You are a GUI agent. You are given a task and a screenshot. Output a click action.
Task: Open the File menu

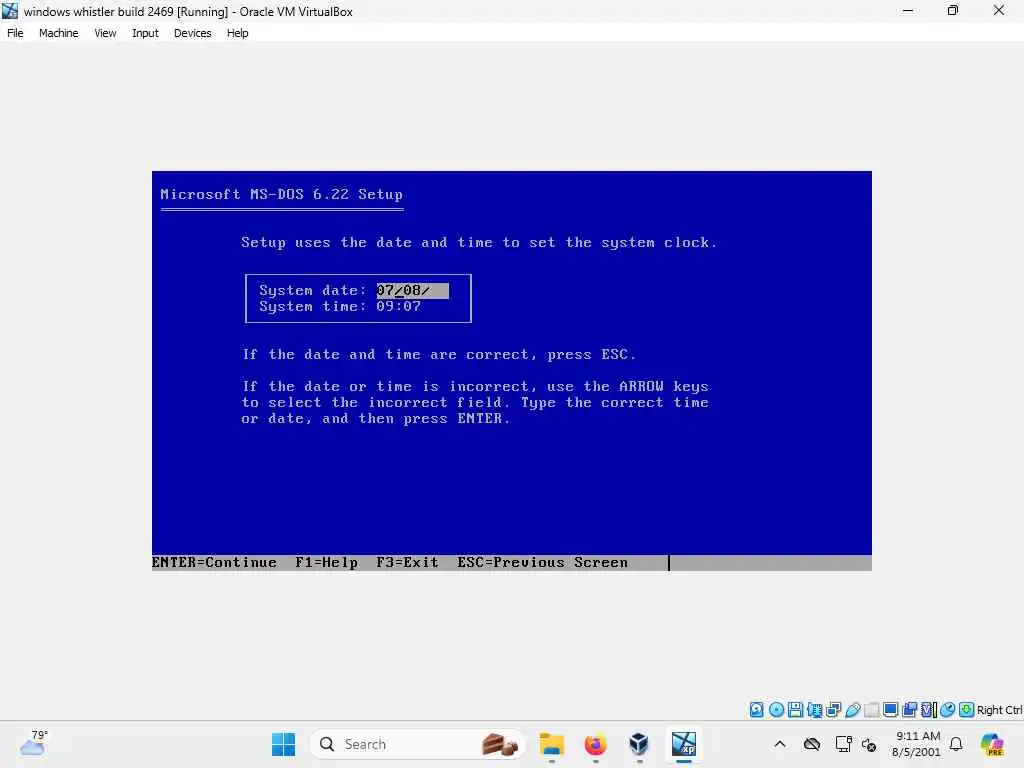(15, 33)
